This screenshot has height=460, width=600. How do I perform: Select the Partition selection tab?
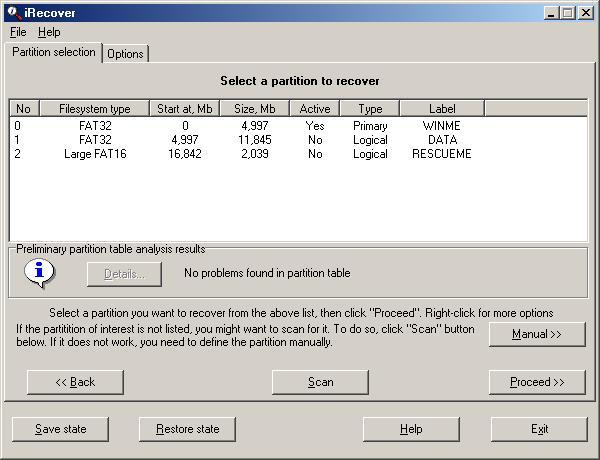54,52
